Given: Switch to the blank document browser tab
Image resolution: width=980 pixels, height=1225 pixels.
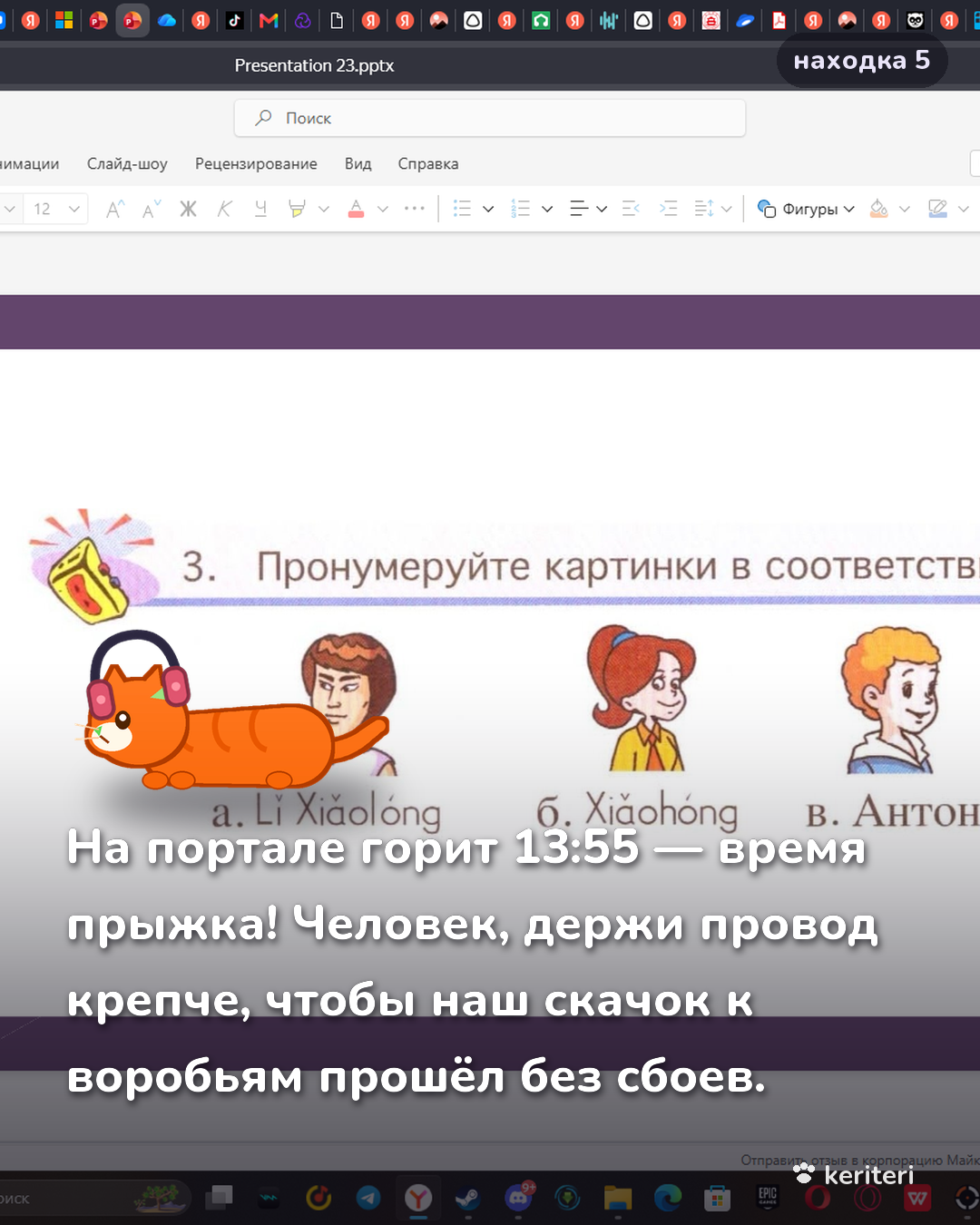Looking at the screenshot, I should (337, 20).
